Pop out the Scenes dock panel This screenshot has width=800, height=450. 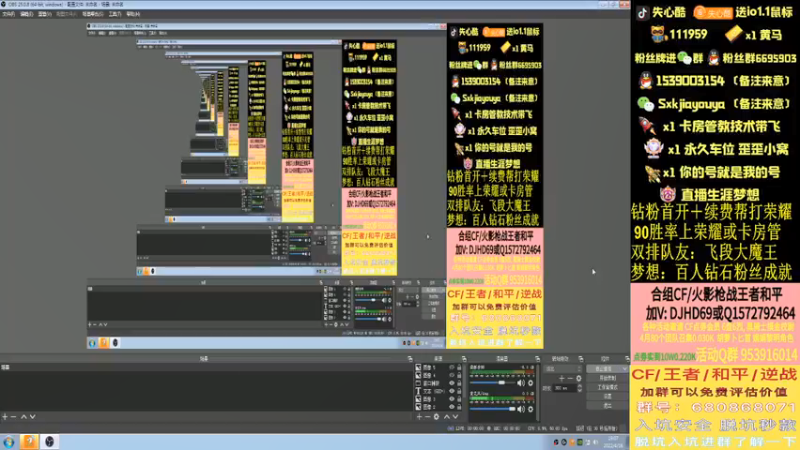click(x=410, y=359)
